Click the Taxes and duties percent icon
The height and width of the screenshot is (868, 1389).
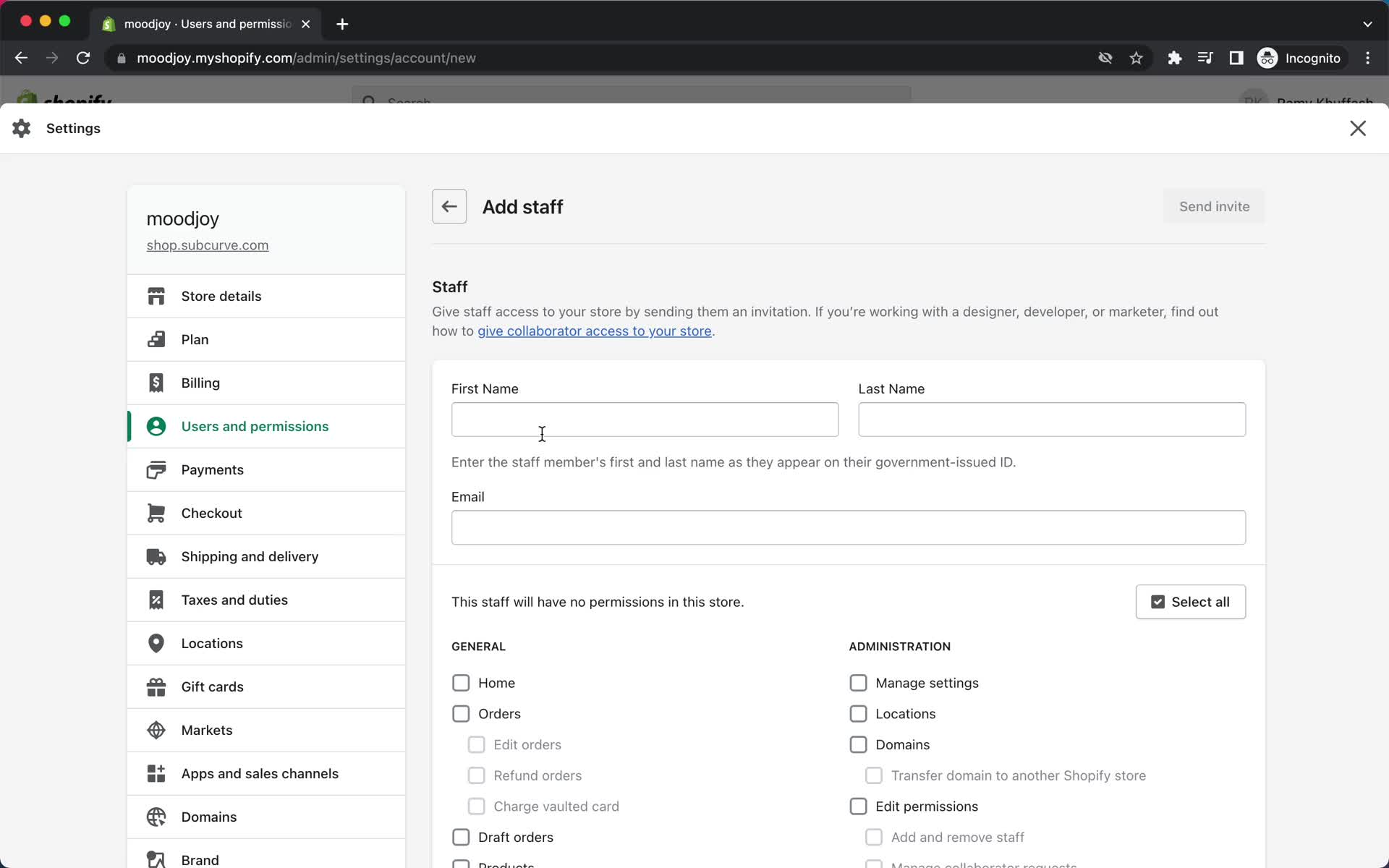156,600
